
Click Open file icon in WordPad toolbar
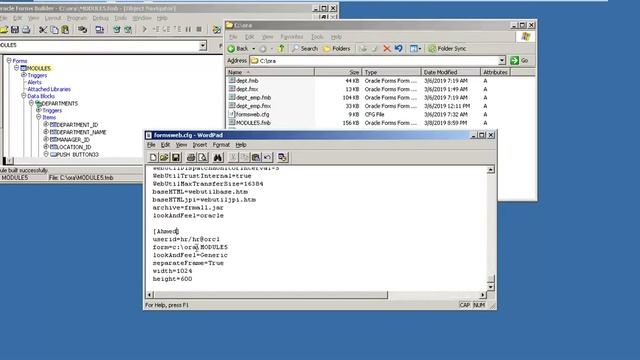coord(164,158)
